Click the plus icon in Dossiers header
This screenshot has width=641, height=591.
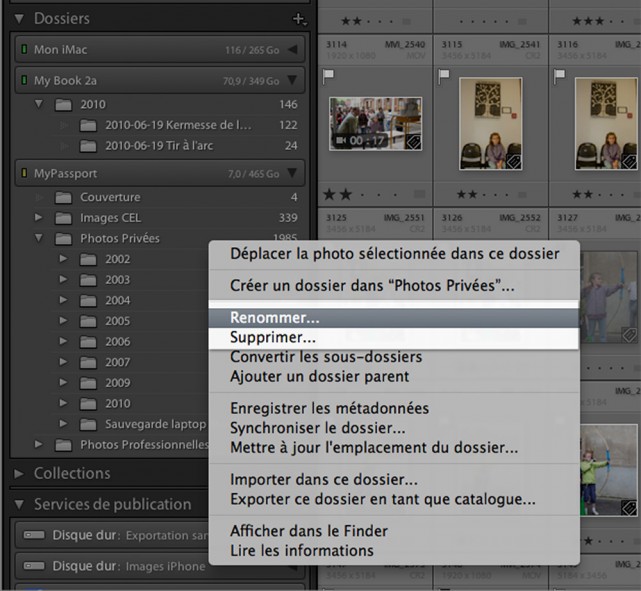(x=300, y=19)
